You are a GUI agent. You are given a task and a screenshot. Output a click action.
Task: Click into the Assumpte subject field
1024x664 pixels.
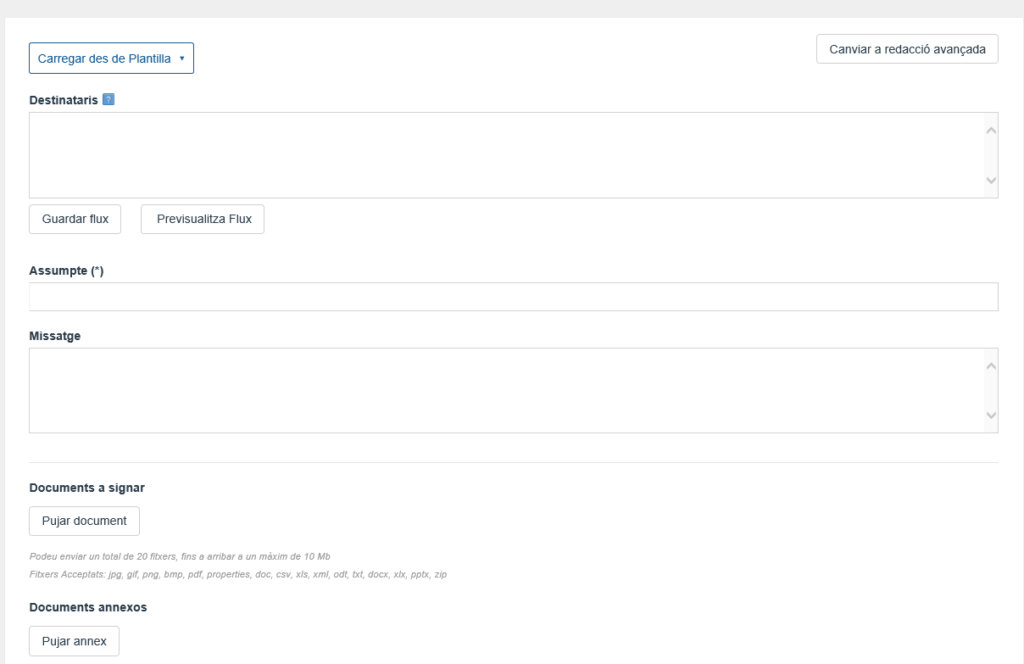(513, 297)
